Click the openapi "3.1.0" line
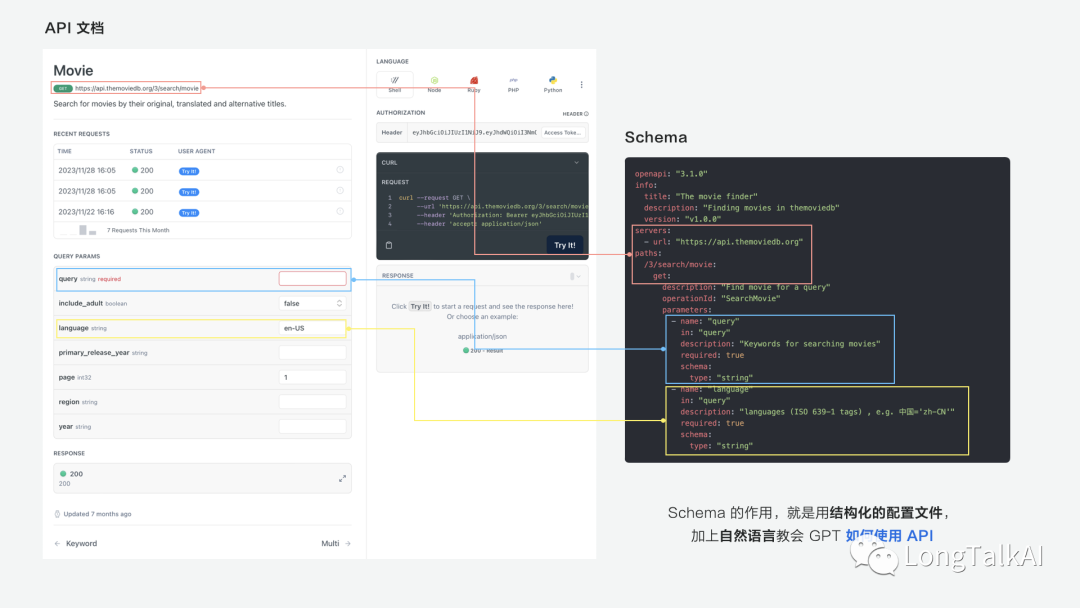Image resolution: width=1080 pixels, height=608 pixels. click(671, 174)
